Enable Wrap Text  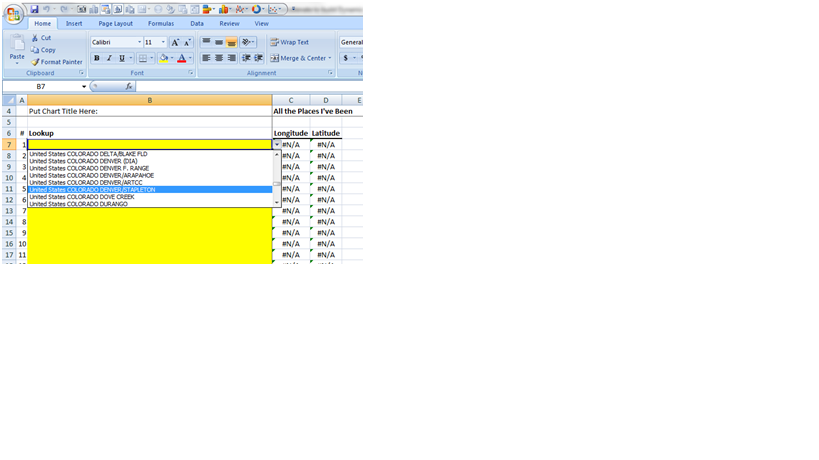click(x=289, y=42)
